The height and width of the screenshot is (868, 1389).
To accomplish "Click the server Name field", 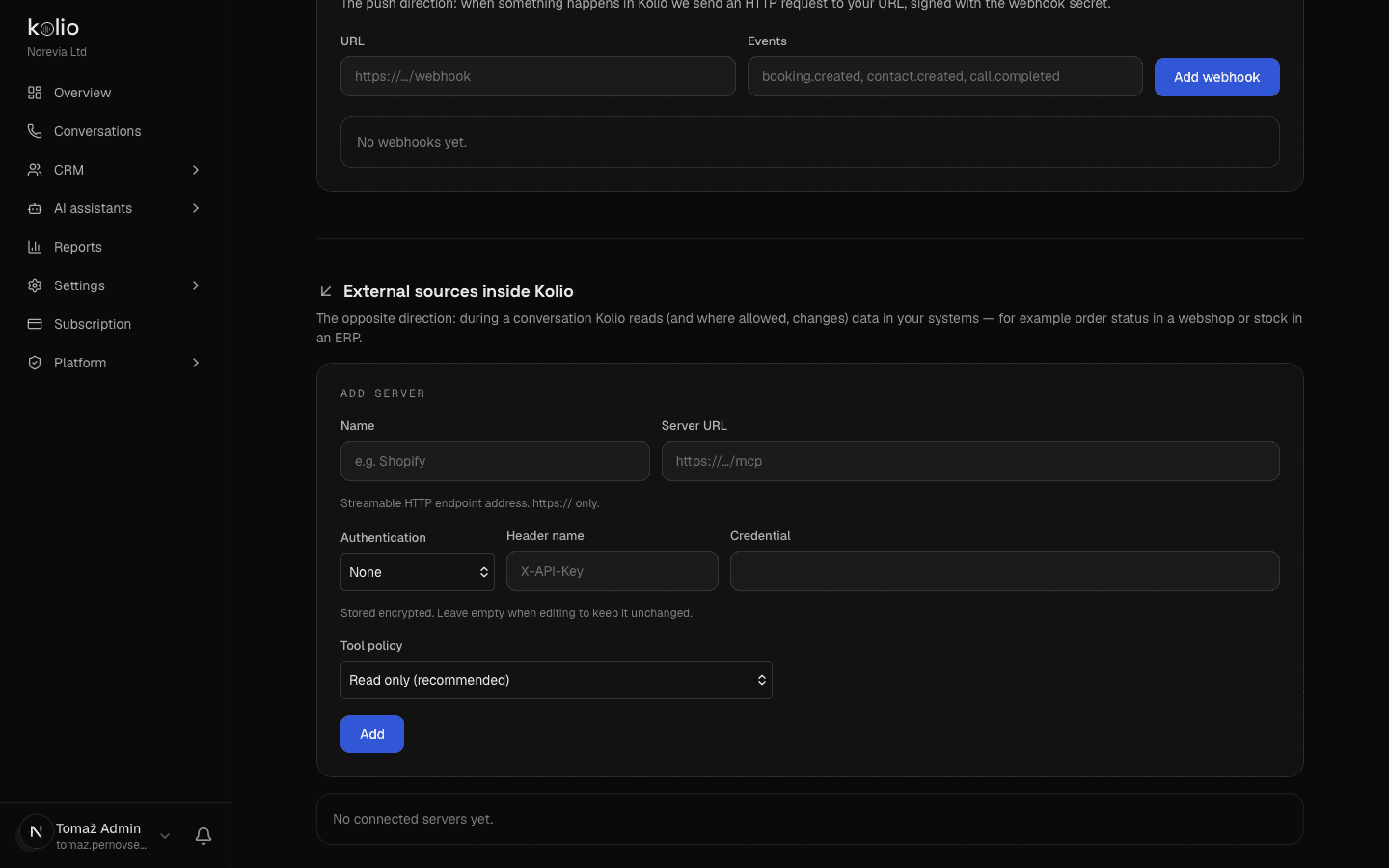I will tap(495, 461).
